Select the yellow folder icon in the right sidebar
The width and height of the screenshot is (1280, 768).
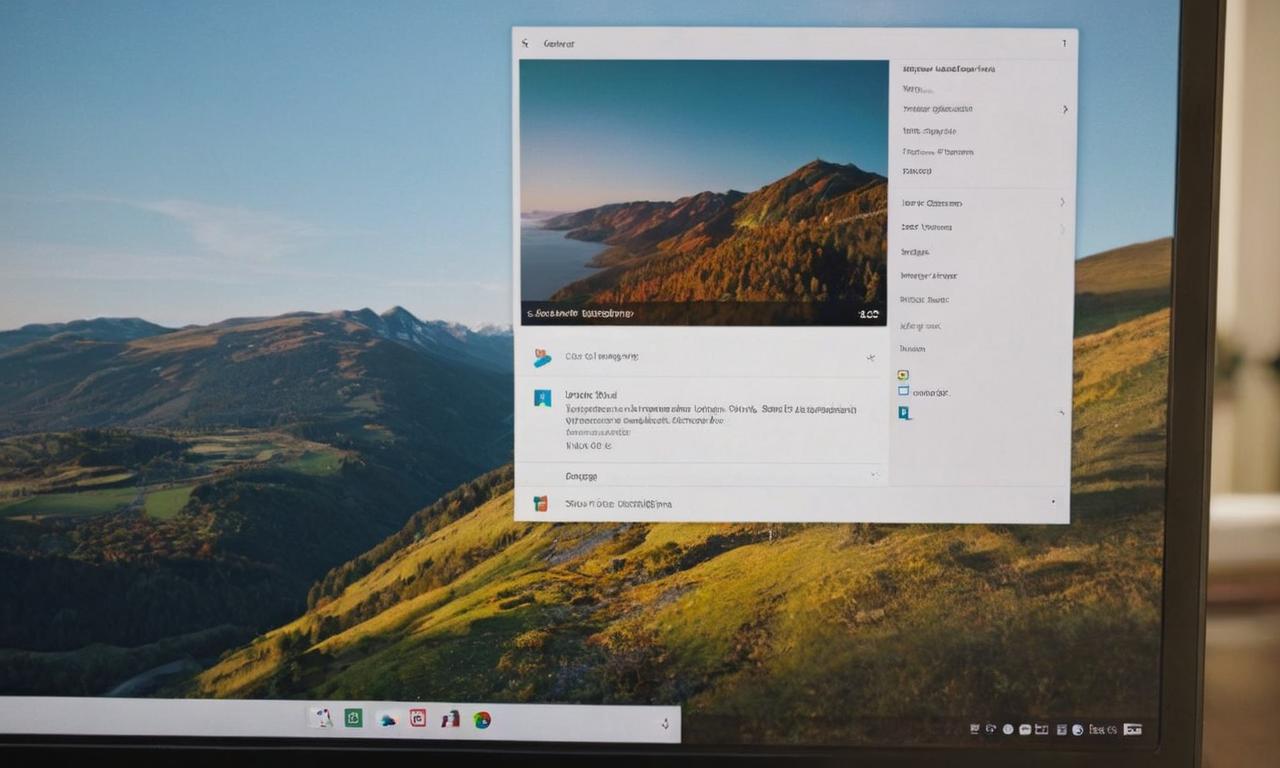point(903,374)
